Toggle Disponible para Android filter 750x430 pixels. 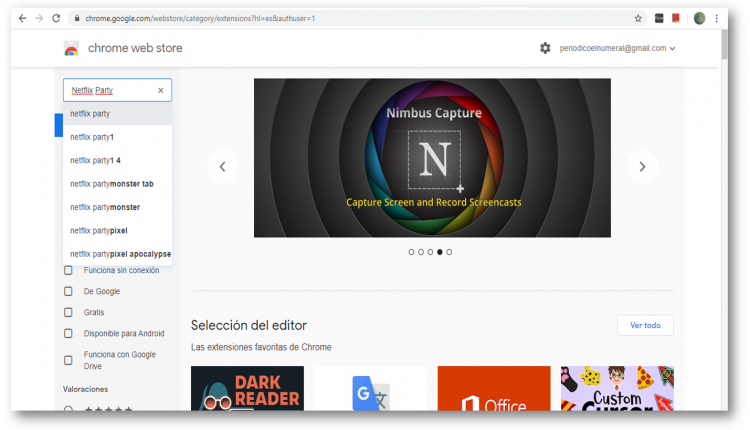(68, 333)
